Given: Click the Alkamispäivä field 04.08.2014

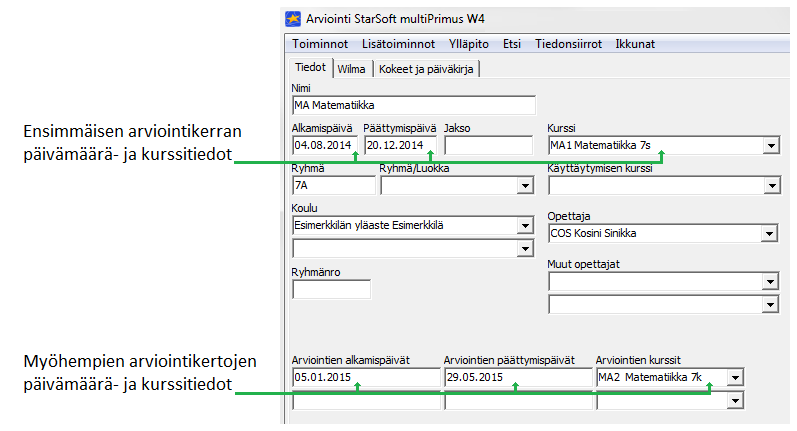Looking at the screenshot, I should click(325, 145).
